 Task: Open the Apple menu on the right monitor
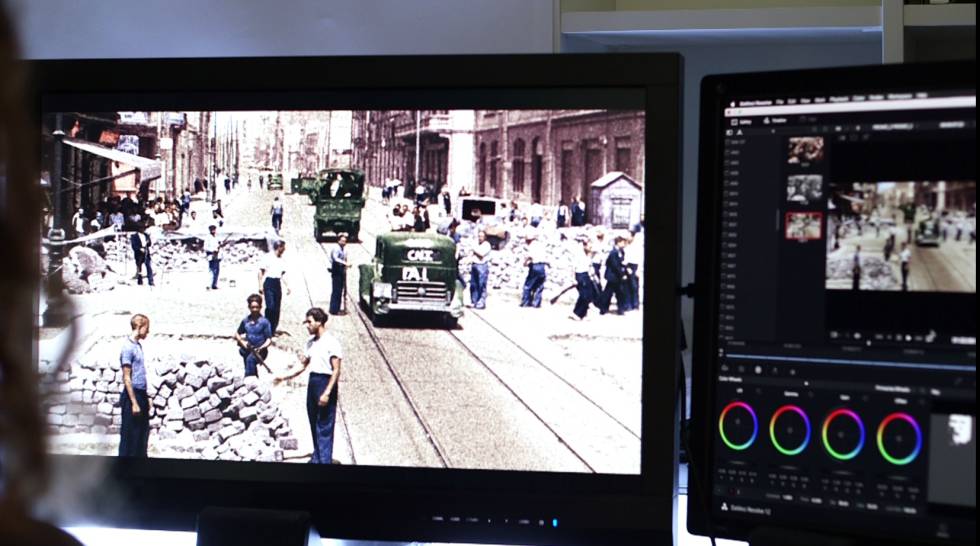732,104
